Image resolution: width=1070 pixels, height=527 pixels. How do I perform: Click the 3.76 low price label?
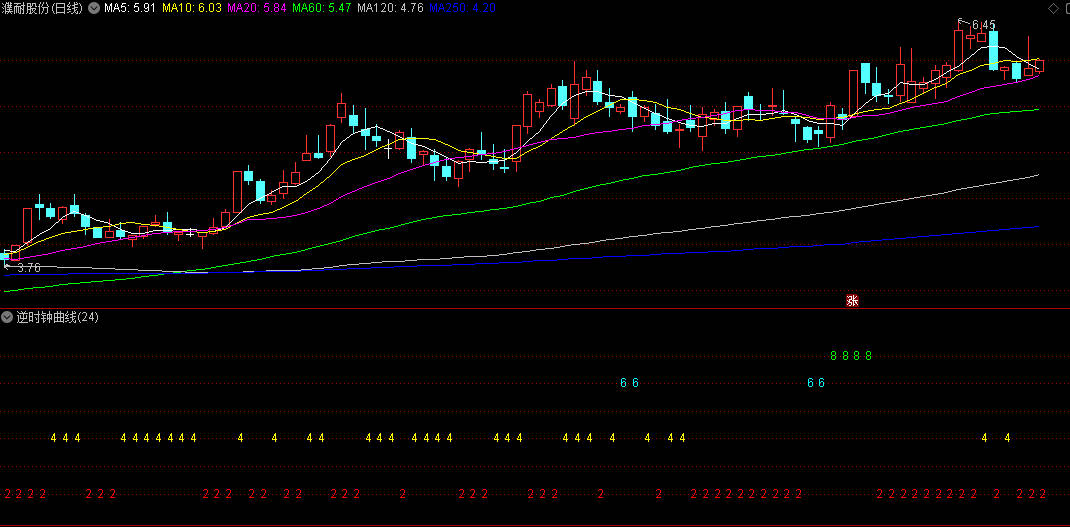tap(29, 268)
